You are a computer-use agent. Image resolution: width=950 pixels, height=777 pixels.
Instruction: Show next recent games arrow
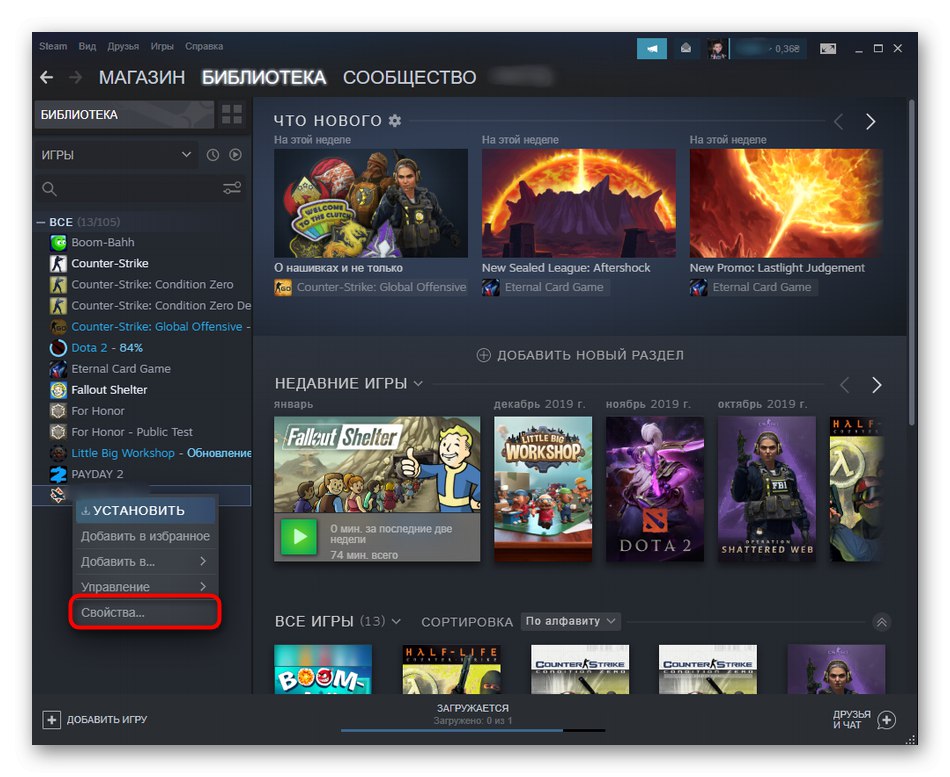pyautogui.click(x=876, y=385)
